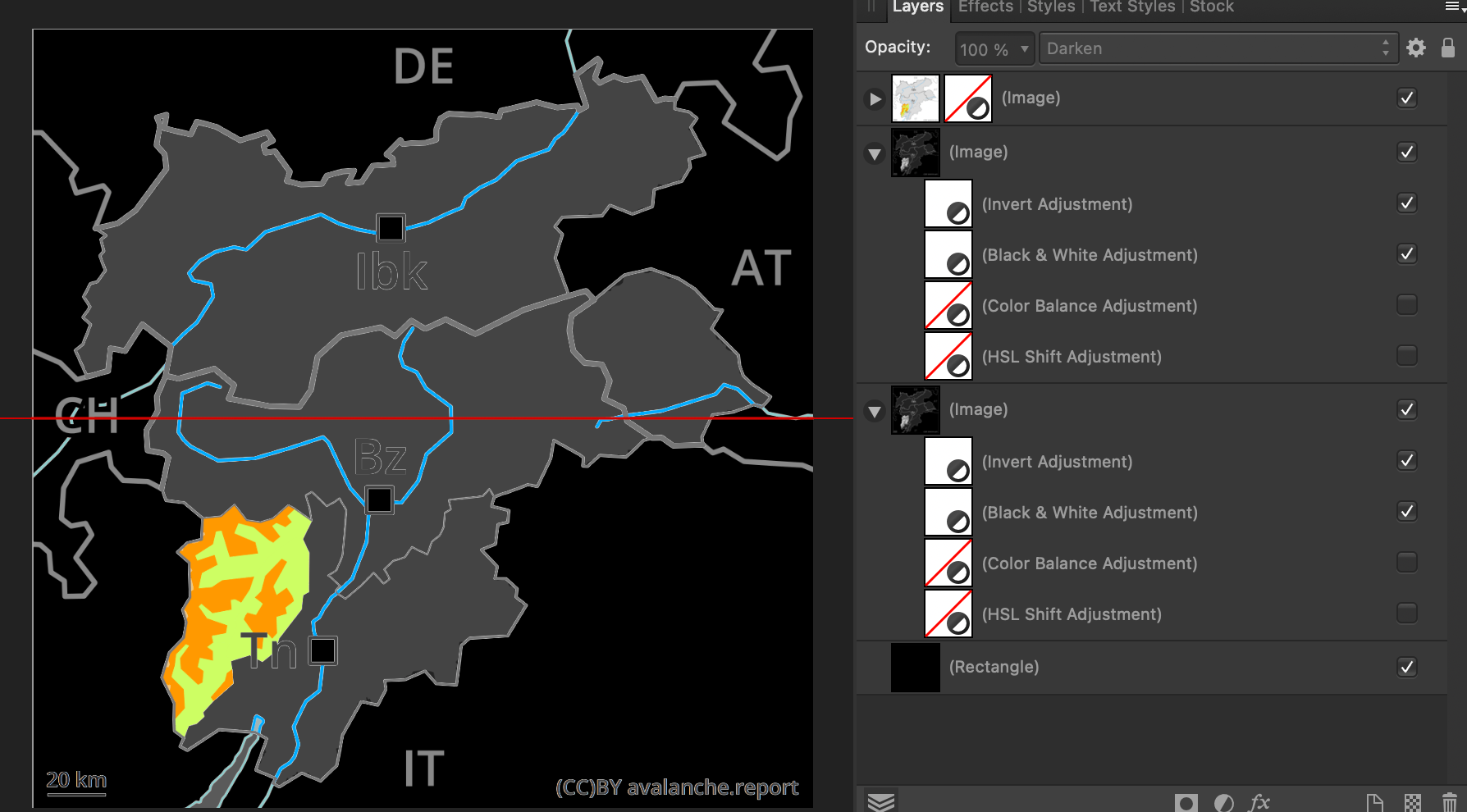
Task: Click the Color Balance icon in the middle Image group
Action: pyautogui.click(x=948, y=305)
